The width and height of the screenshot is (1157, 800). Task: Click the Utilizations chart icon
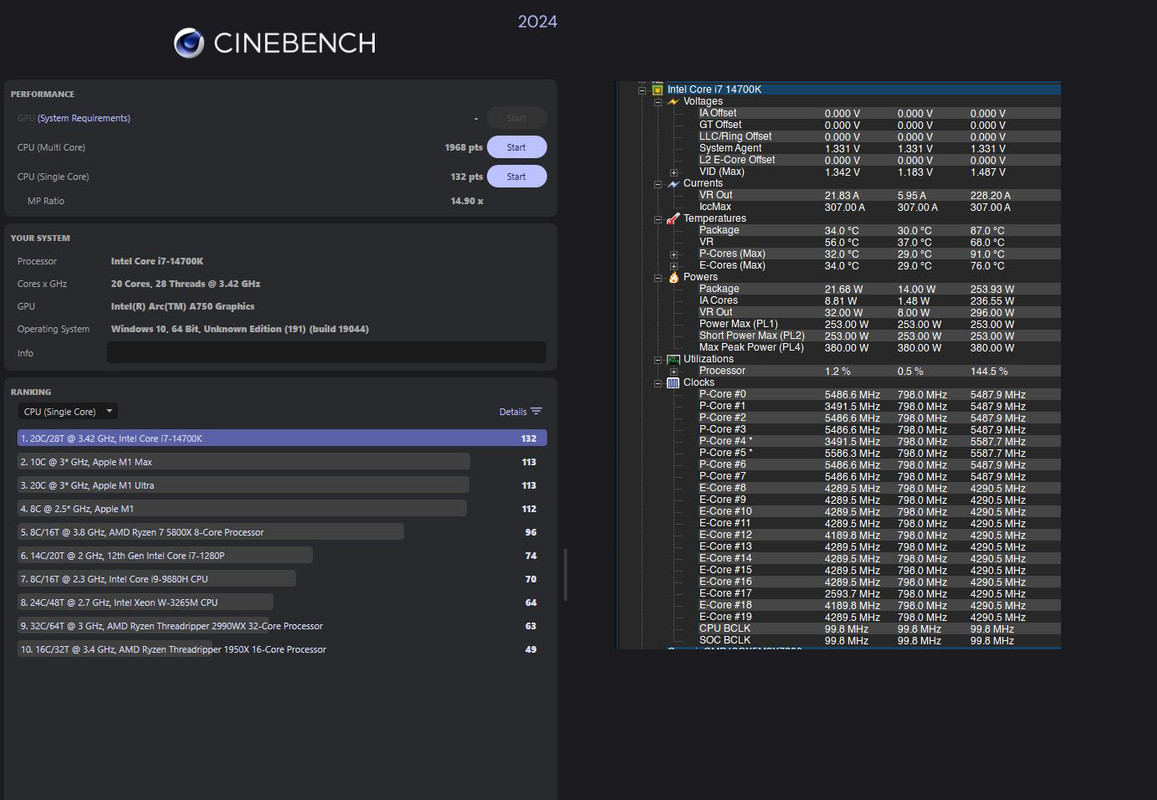point(673,359)
